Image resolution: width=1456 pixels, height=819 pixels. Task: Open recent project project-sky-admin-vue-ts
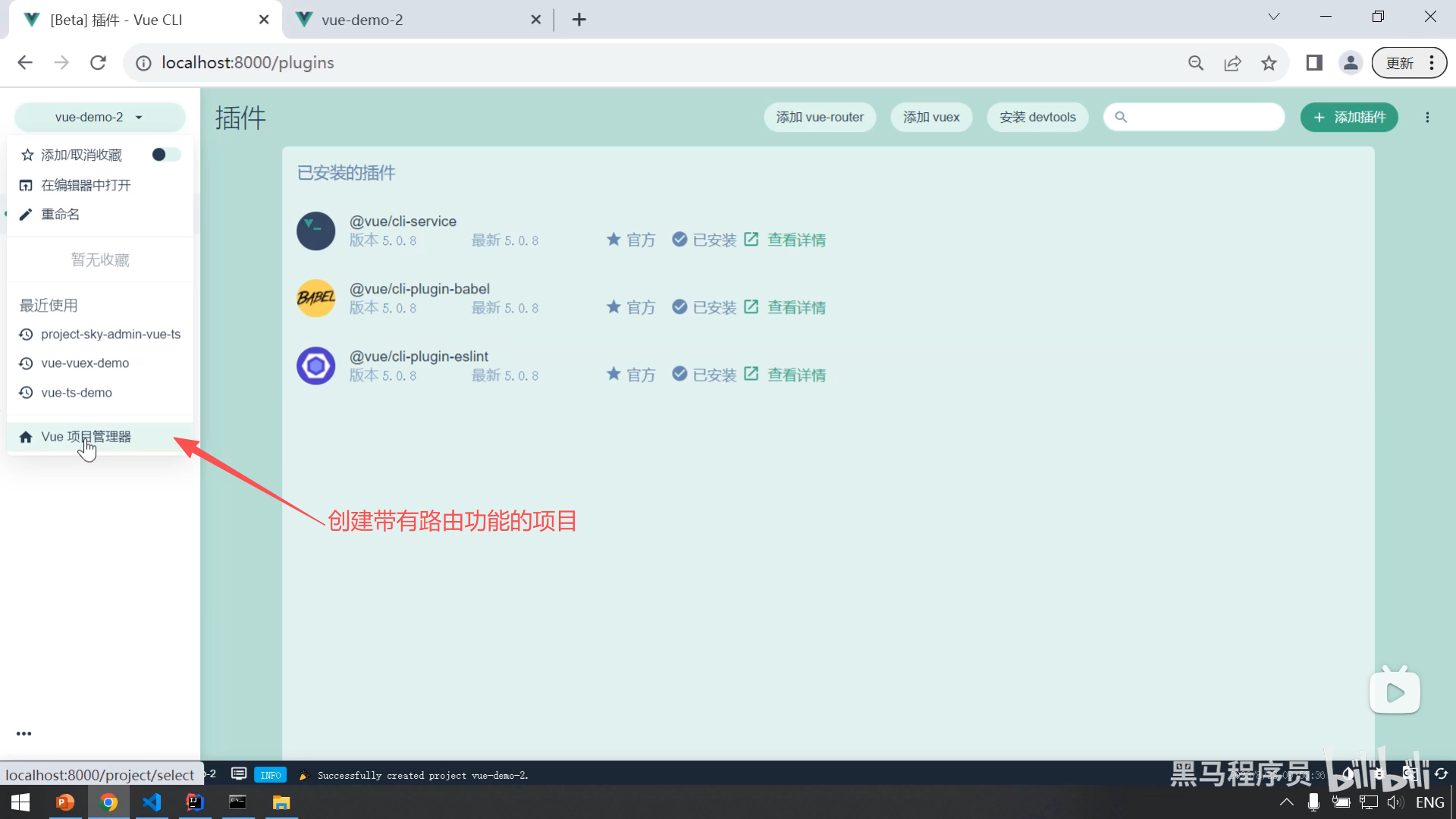(x=110, y=334)
